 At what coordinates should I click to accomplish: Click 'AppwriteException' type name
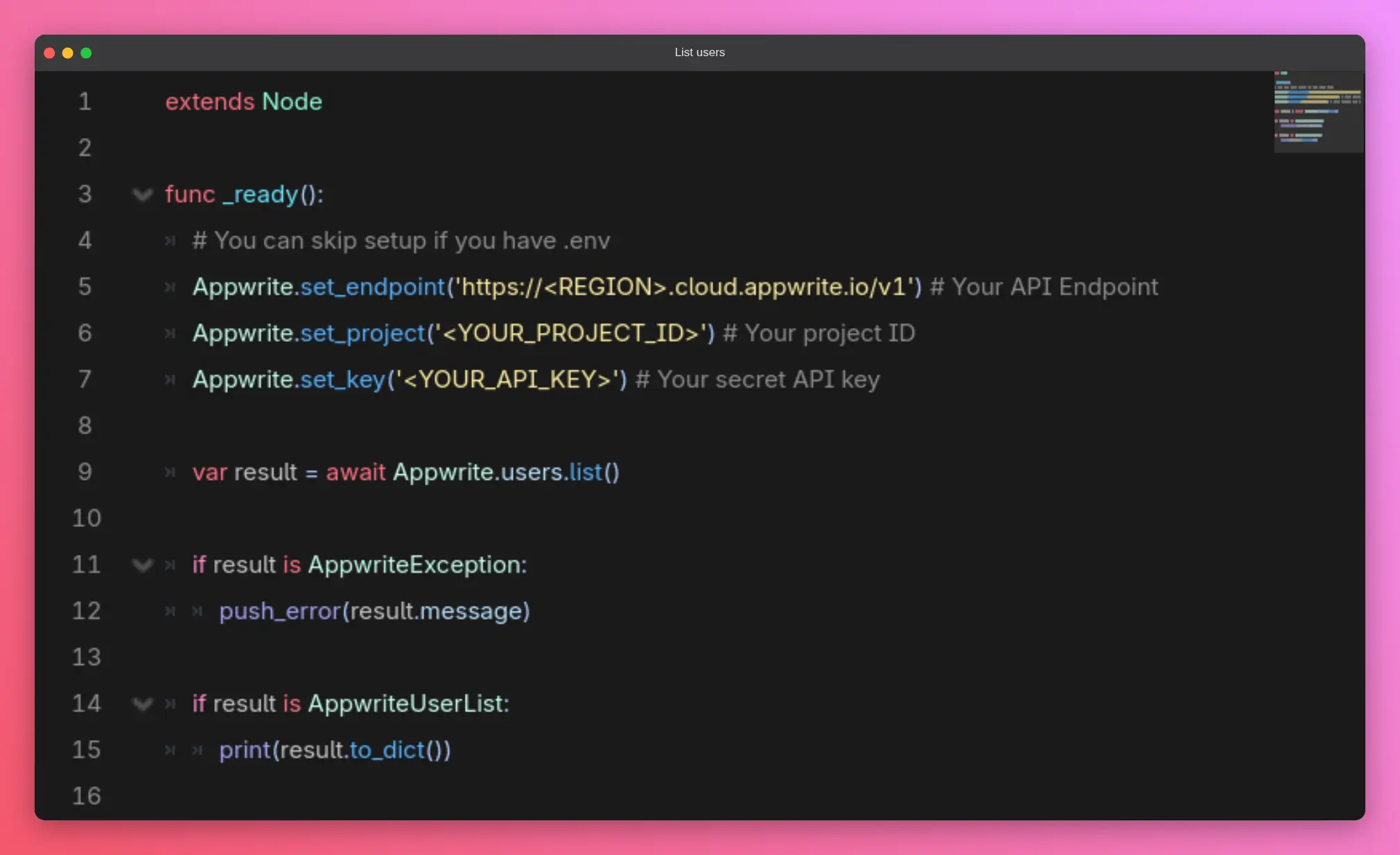pyautogui.click(x=413, y=564)
